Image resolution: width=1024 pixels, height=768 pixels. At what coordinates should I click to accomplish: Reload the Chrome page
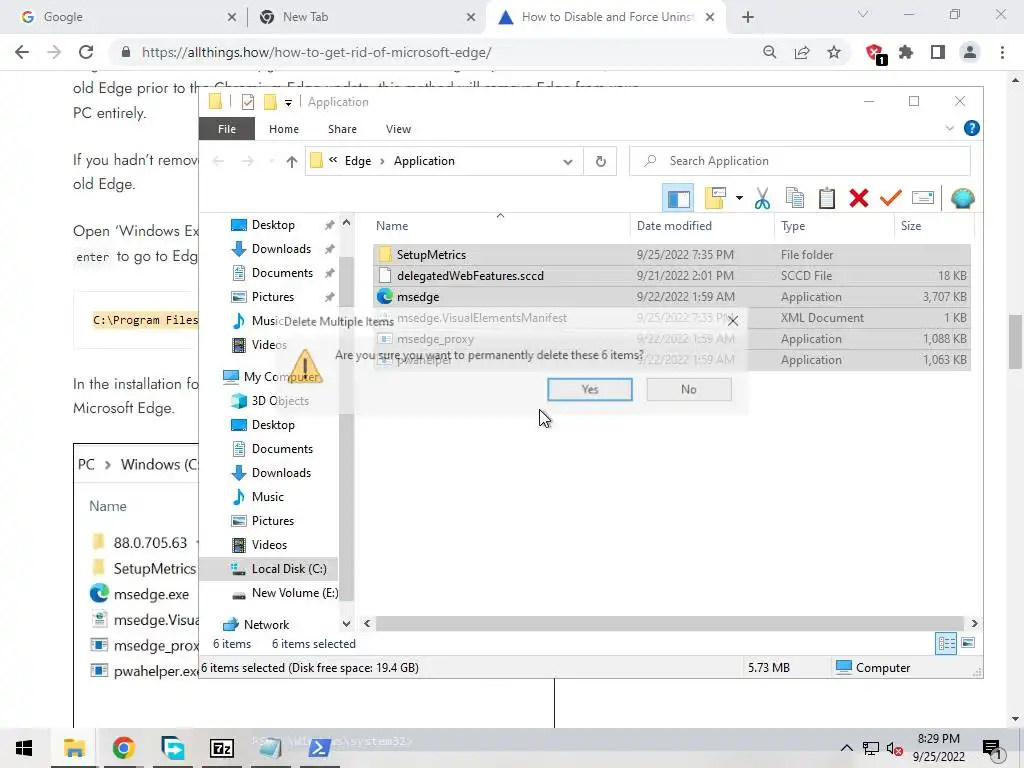pos(86,52)
